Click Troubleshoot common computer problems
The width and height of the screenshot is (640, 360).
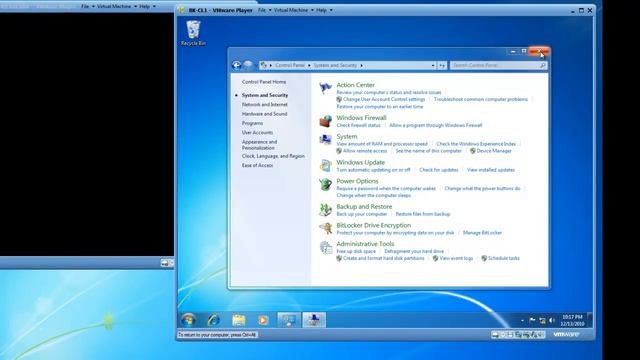[481, 99]
